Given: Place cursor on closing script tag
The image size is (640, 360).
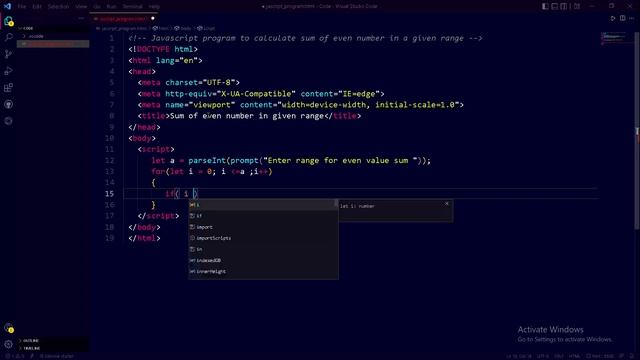Looking at the screenshot, I should click(158, 216).
